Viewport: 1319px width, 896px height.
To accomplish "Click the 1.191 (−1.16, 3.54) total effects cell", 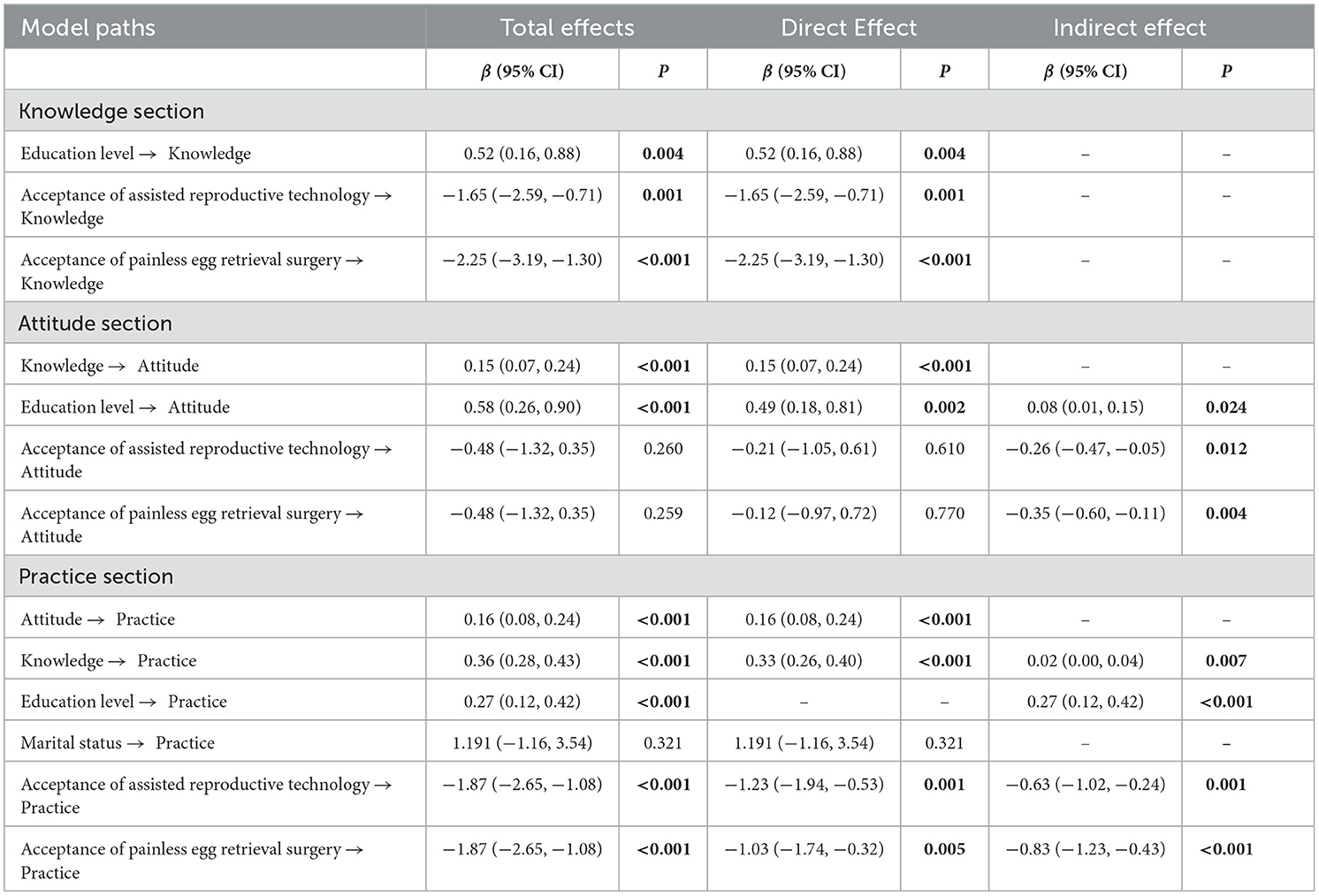I will click(522, 743).
